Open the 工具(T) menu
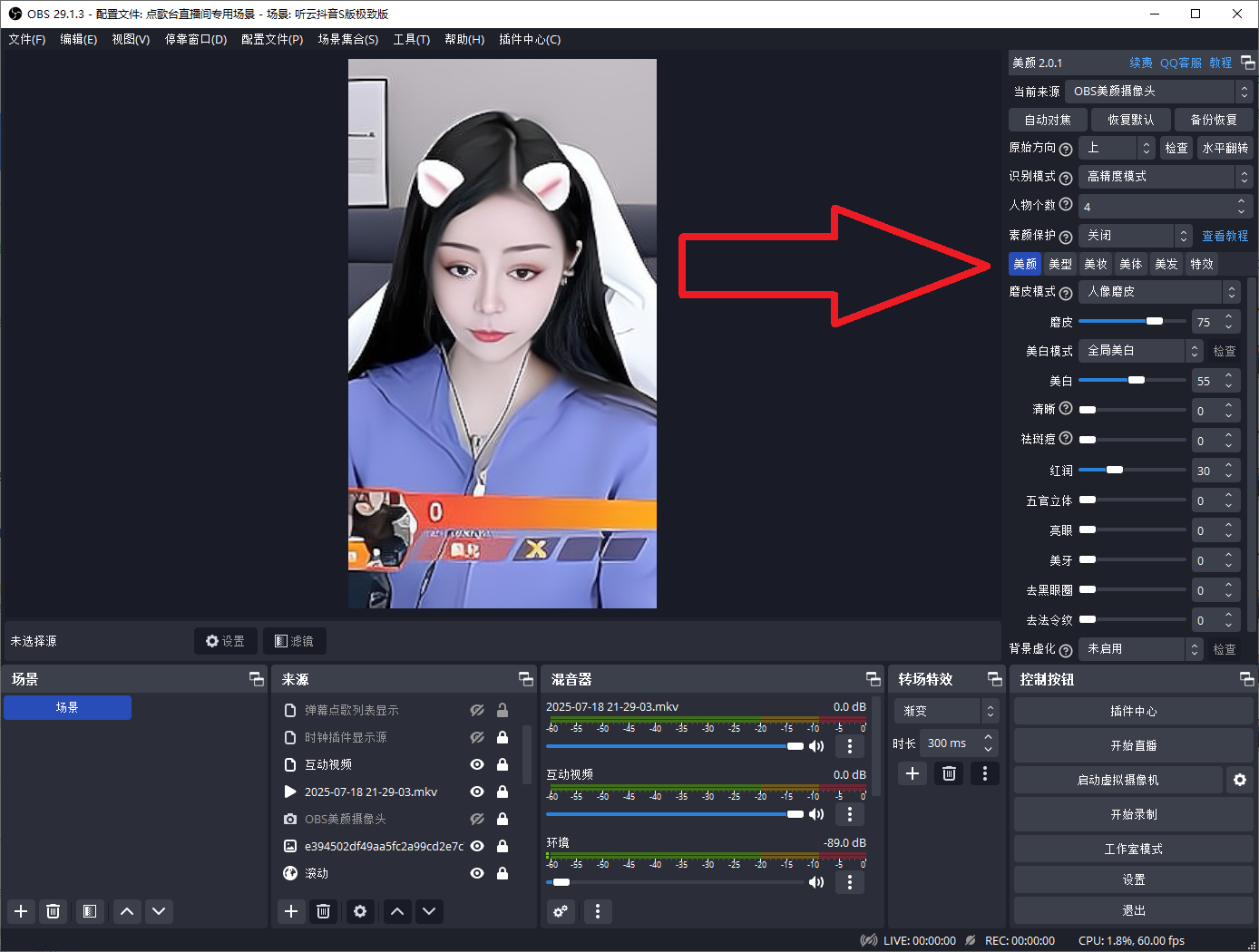 pos(411,39)
